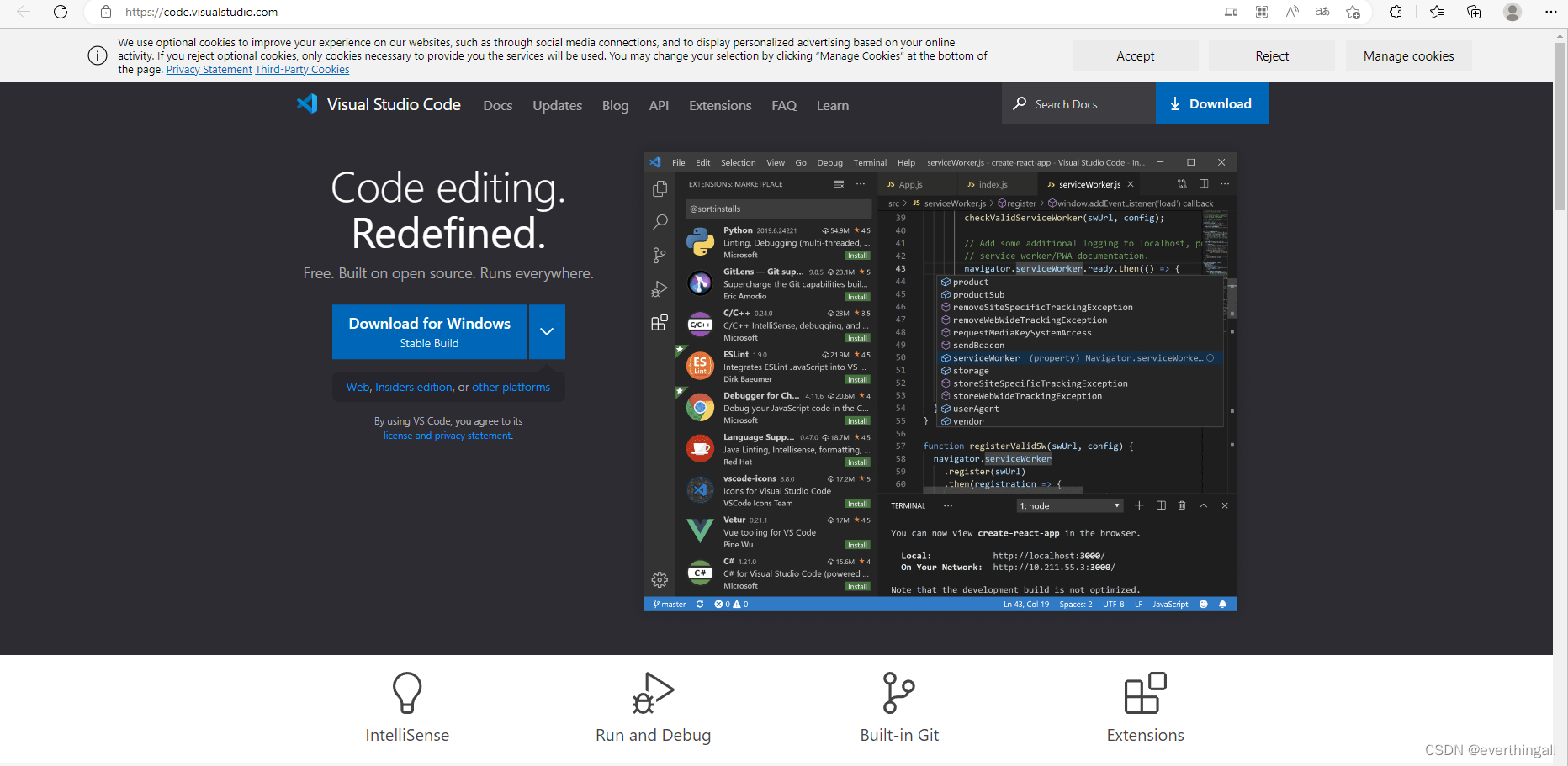This screenshot has width=1568, height=766.
Task: Click the Search Docs magnifier icon
Action: (1020, 103)
